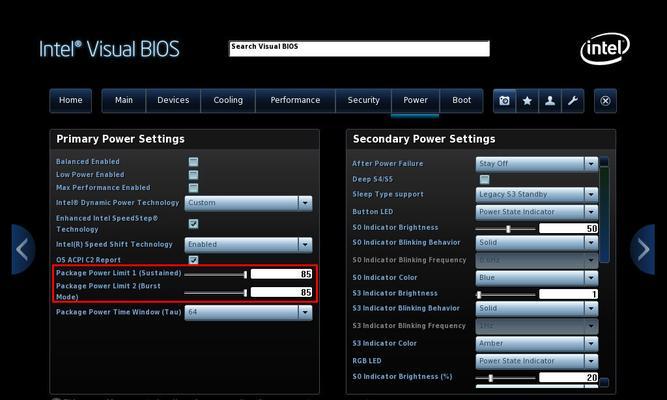Click Secondary Power Settings heading
The image size is (667, 400).
[x=424, y=139]
